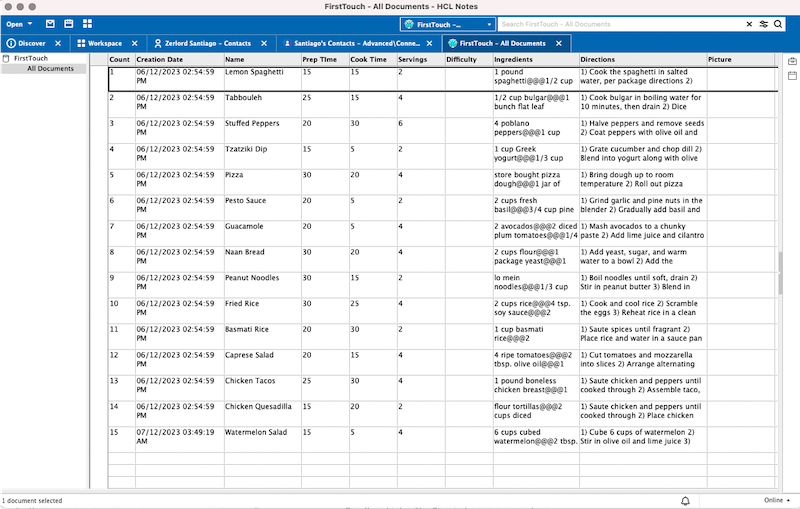The height and width of the screenshot is (509, 800).
Task: Expand the Open menu button
Action: 19,24
